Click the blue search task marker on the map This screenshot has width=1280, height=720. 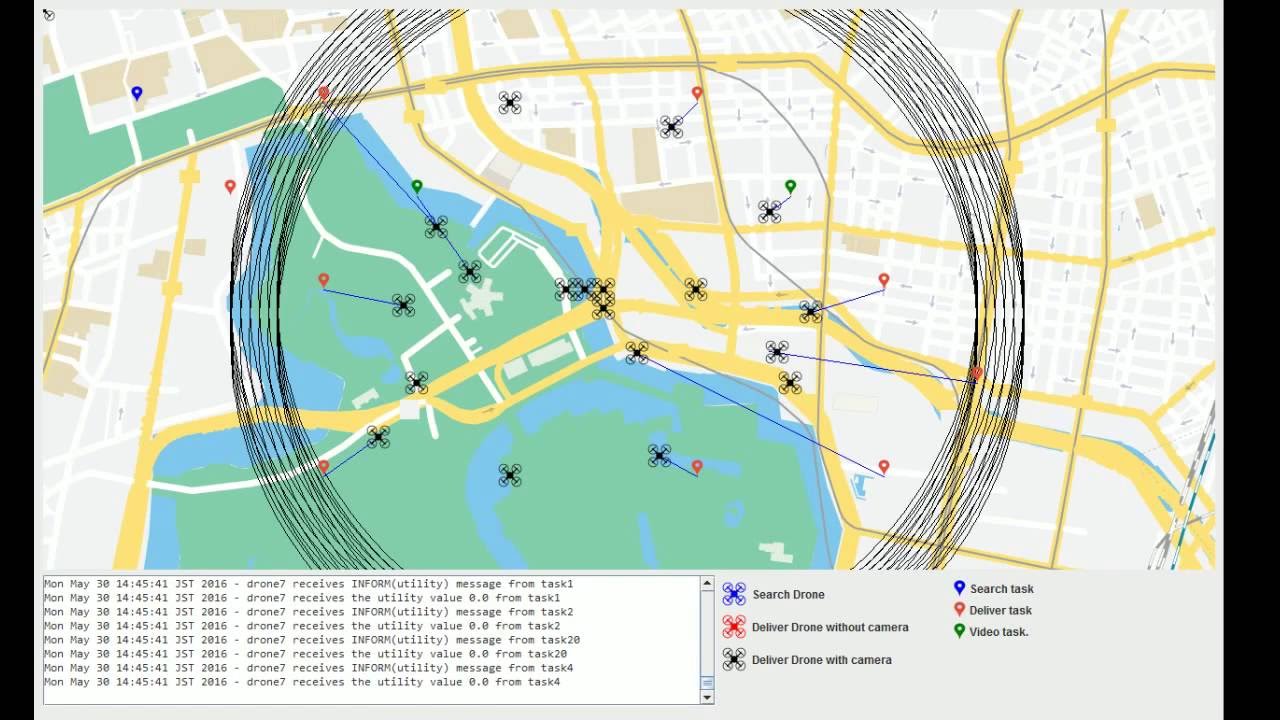coord(137,93)
